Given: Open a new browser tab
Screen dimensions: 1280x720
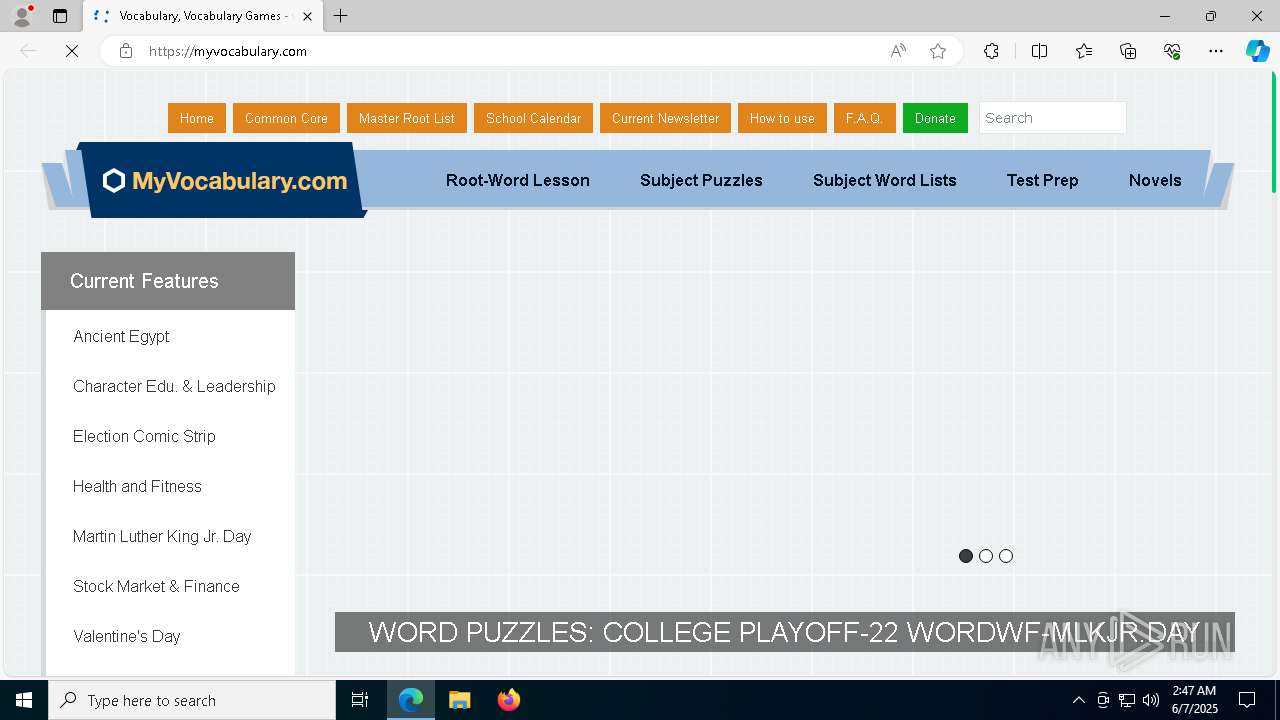Looking at the screenshot, I should tap(341, 16).
